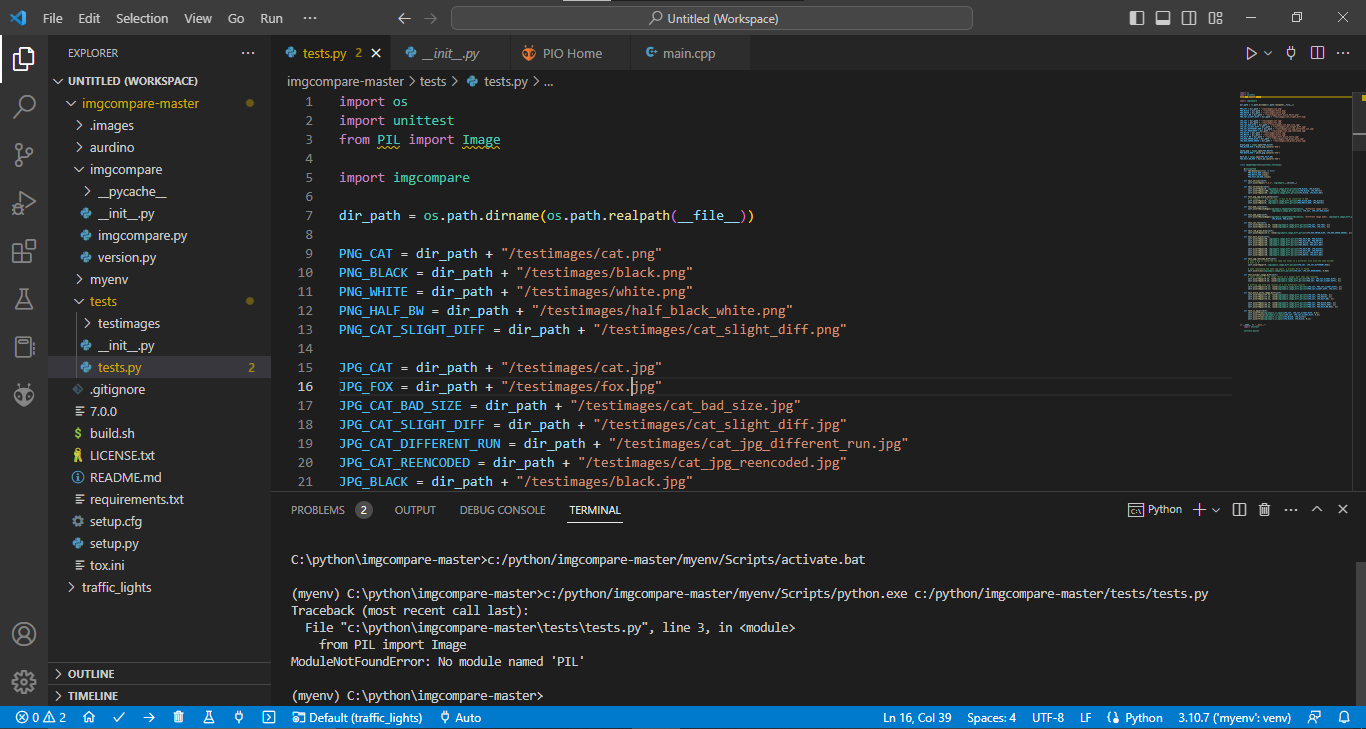Viewport: 1366px width, 729px height.
Task: Open the Testing flask view
Action: [24, 299]
